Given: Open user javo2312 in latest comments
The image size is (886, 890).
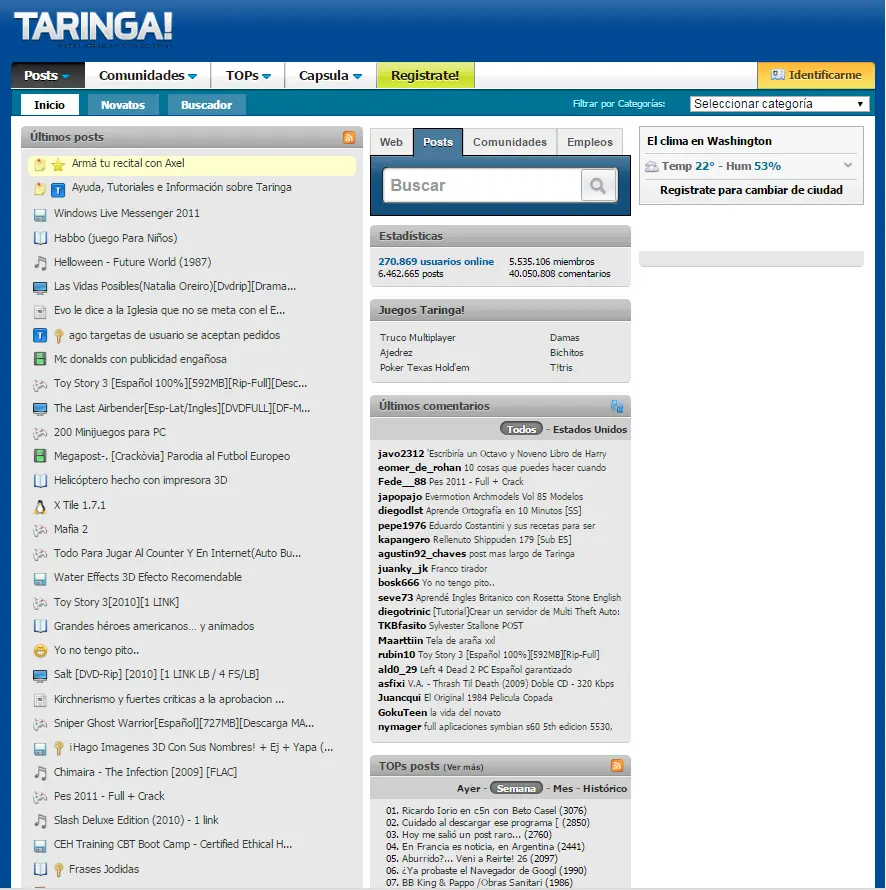Looking at the screenshot, I should pos(401,453).
